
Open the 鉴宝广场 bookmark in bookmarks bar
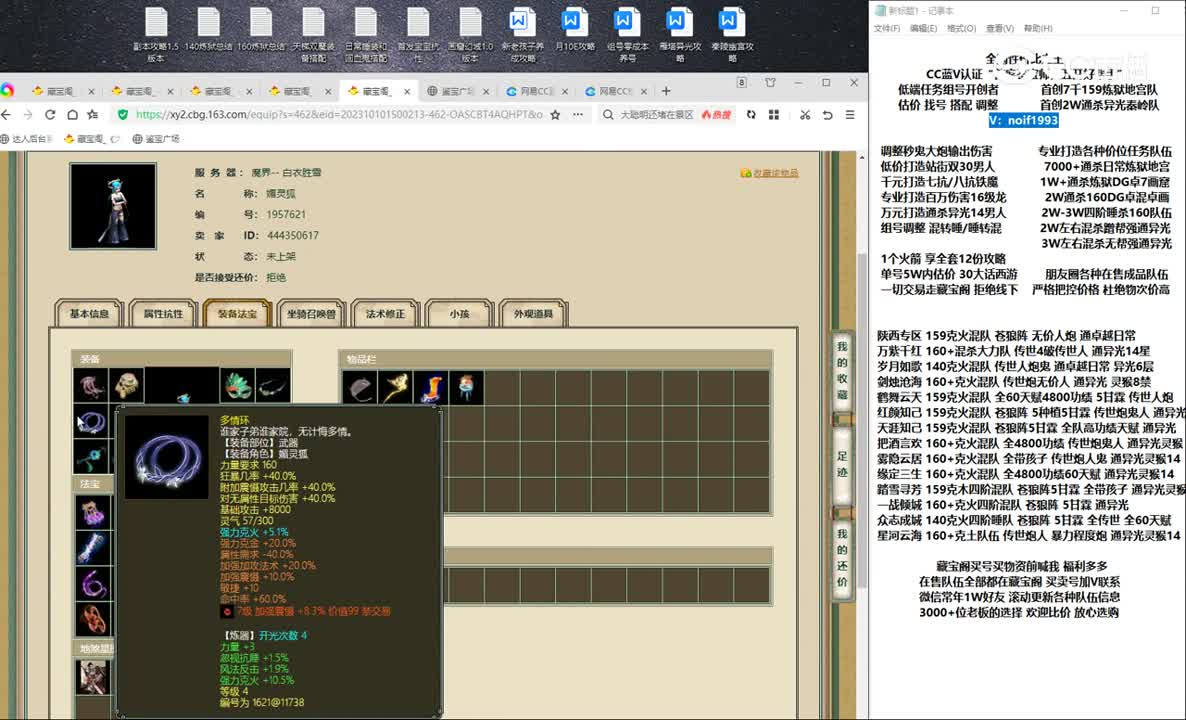[156, 139]
